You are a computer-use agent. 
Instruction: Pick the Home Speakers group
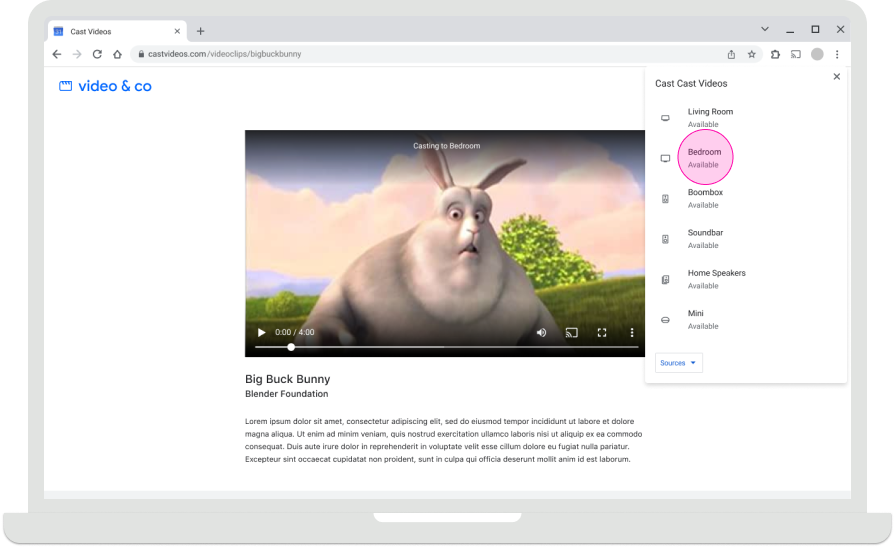(716, 278)
